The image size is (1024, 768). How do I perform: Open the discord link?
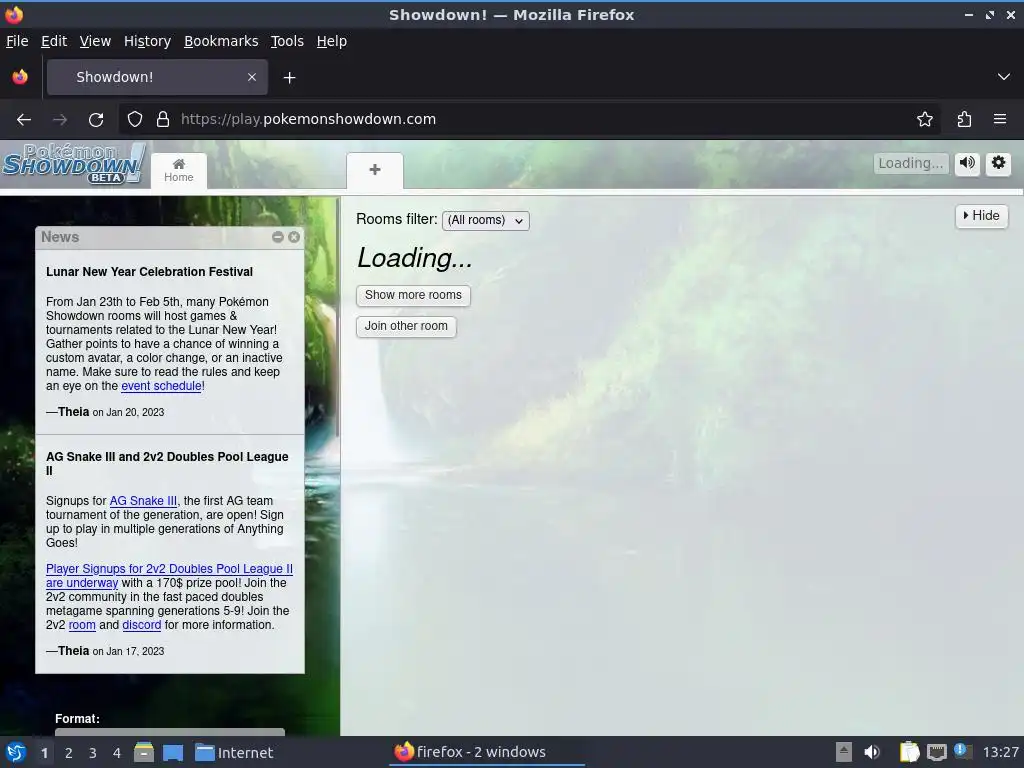coord(142,625)
